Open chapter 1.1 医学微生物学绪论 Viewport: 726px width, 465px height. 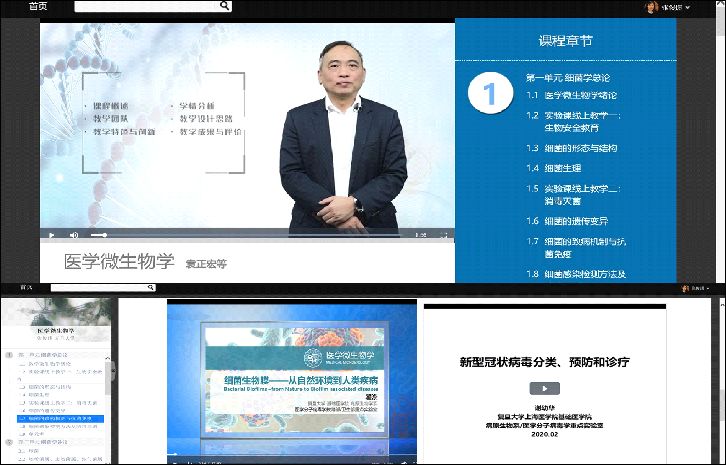coord(571,95)
